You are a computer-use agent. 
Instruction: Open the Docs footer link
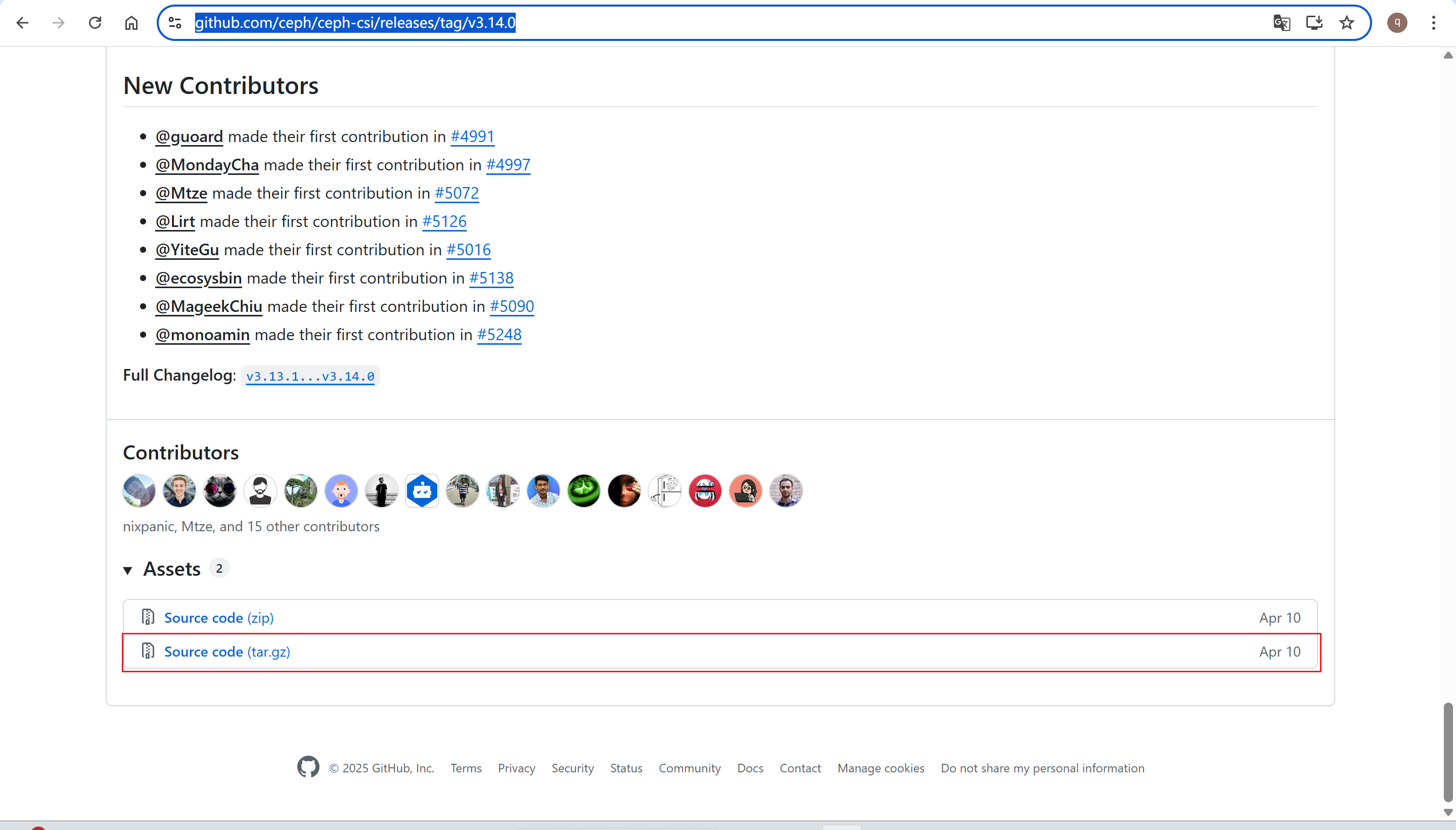coord(750,768)
